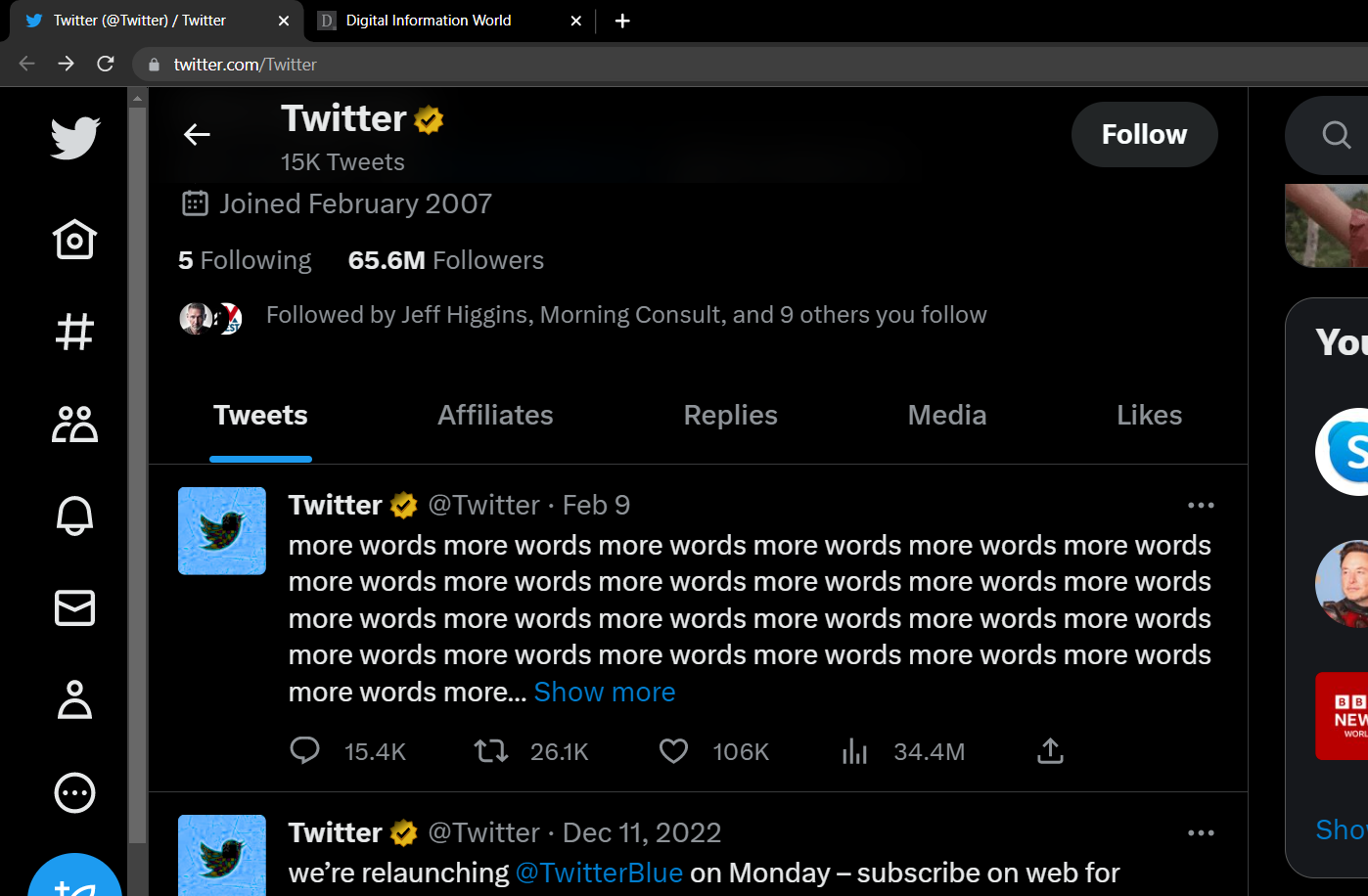The image size is (1368, 896).
Task: Click @Twitter handle on Feb 9 tweet
Action: tap(484, 505)
